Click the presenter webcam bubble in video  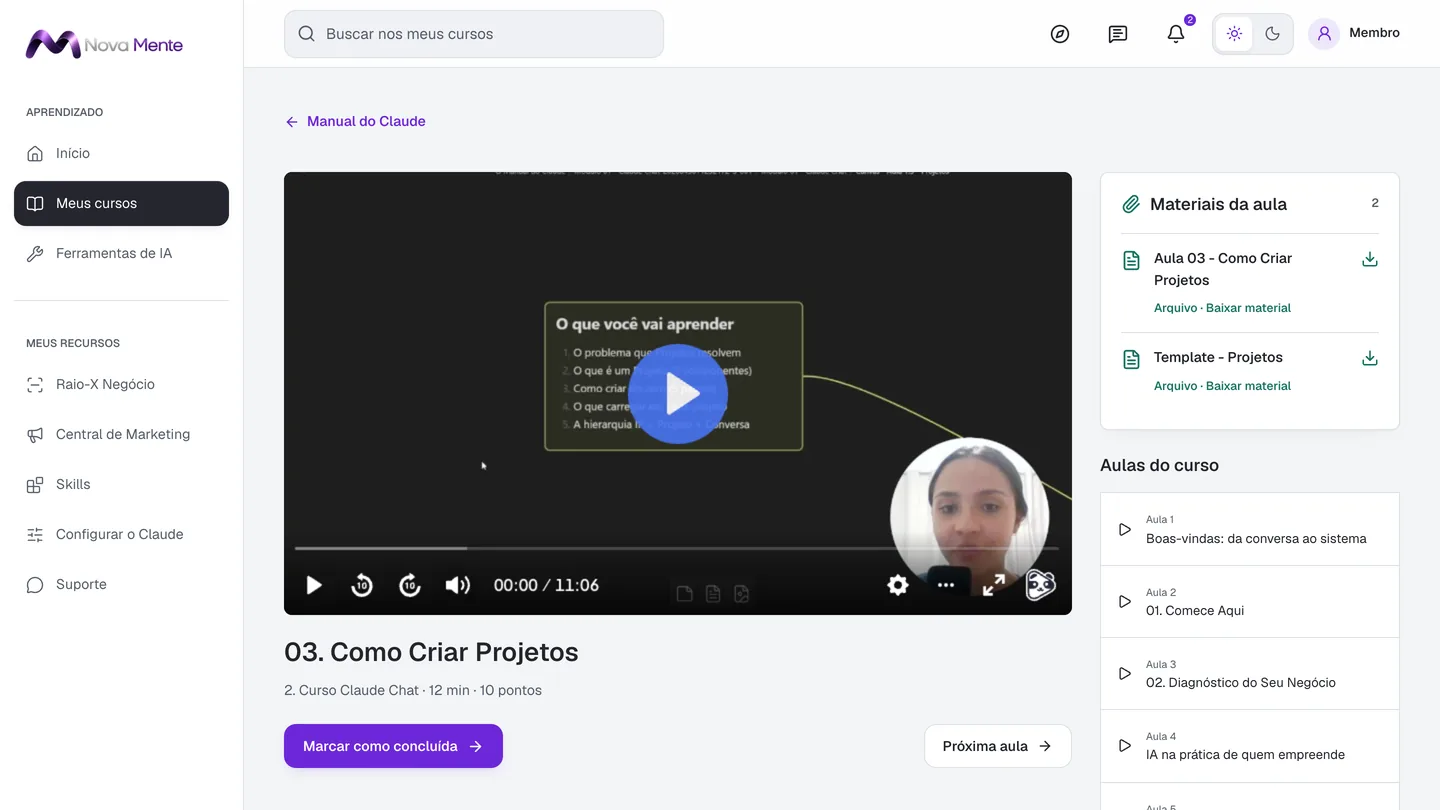pyautogui.click(x=969, y=517)
